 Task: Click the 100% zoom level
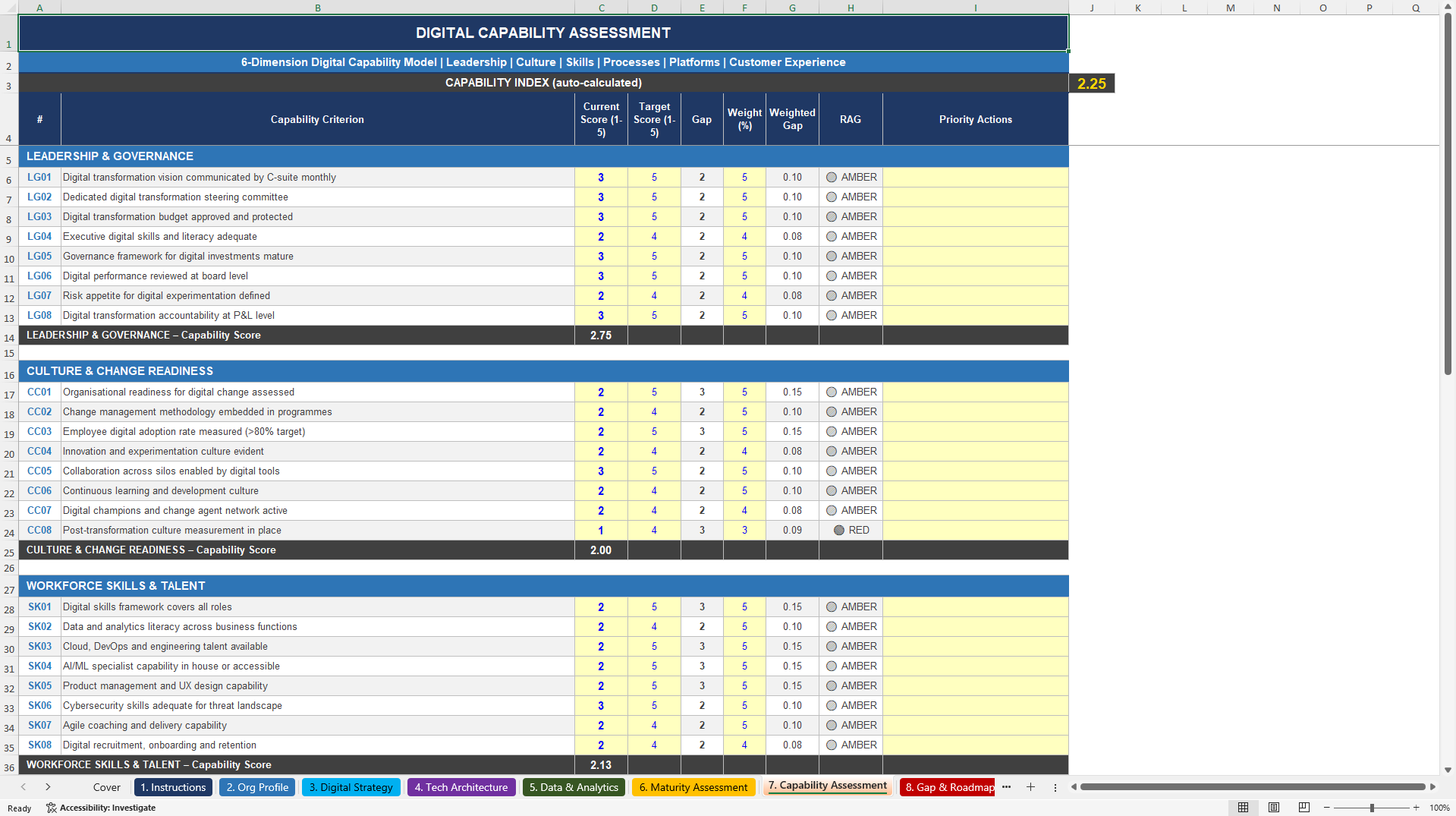pos(1439,808)
